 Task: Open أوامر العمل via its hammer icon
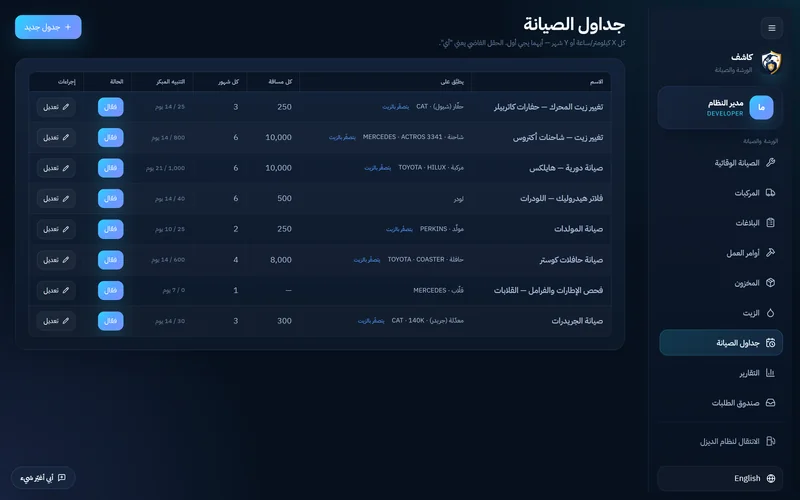coord(770,253)
